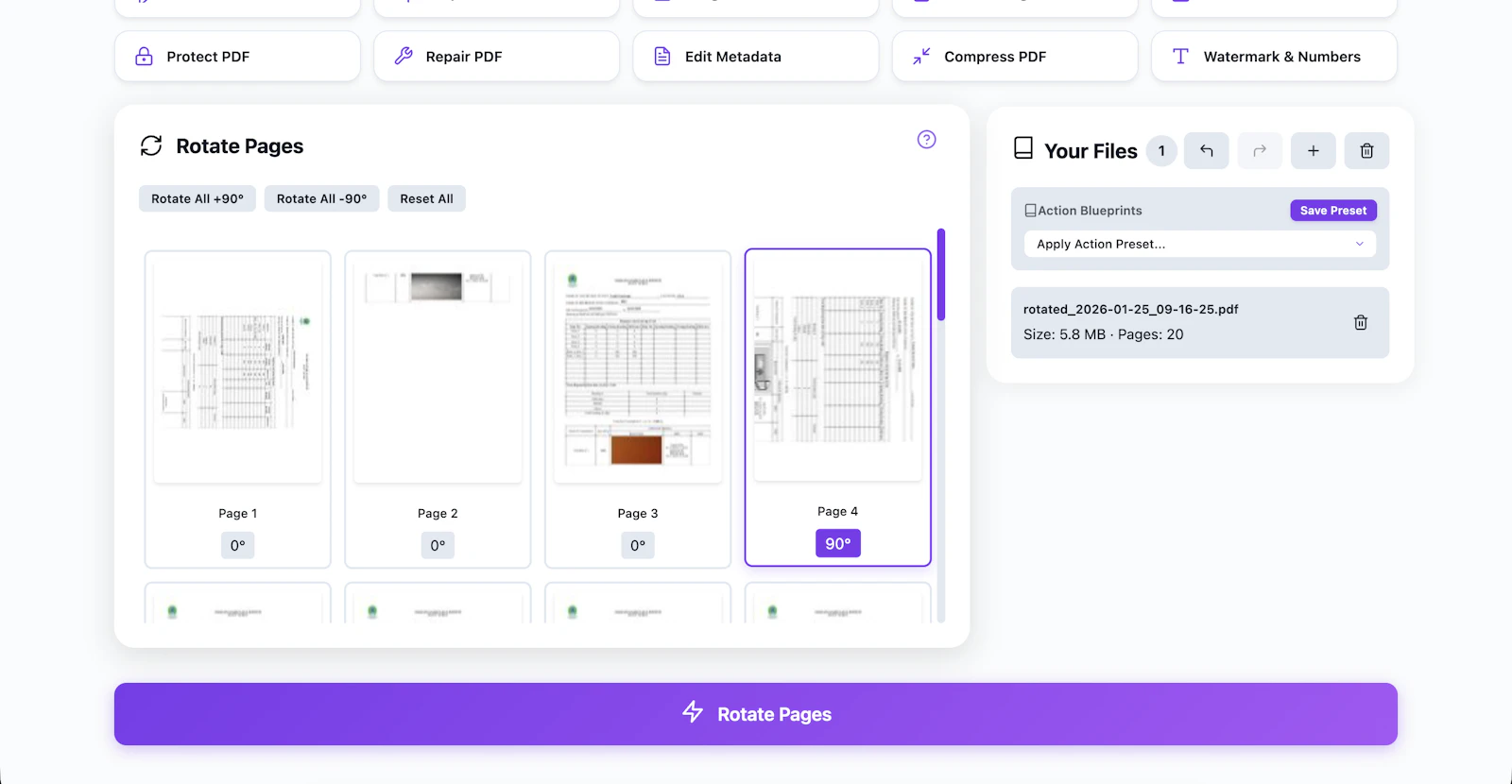This screenshot has height=784, width=1512.
Task: Click the plus icon to add files
Action: coord(1314,151)
